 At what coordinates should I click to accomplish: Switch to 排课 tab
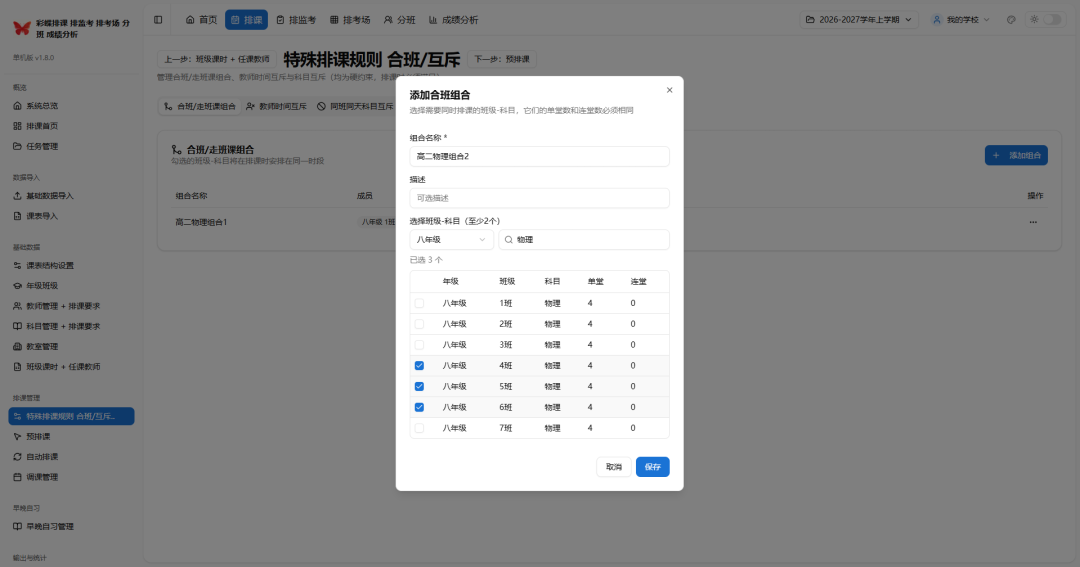(x=247, y=20)
